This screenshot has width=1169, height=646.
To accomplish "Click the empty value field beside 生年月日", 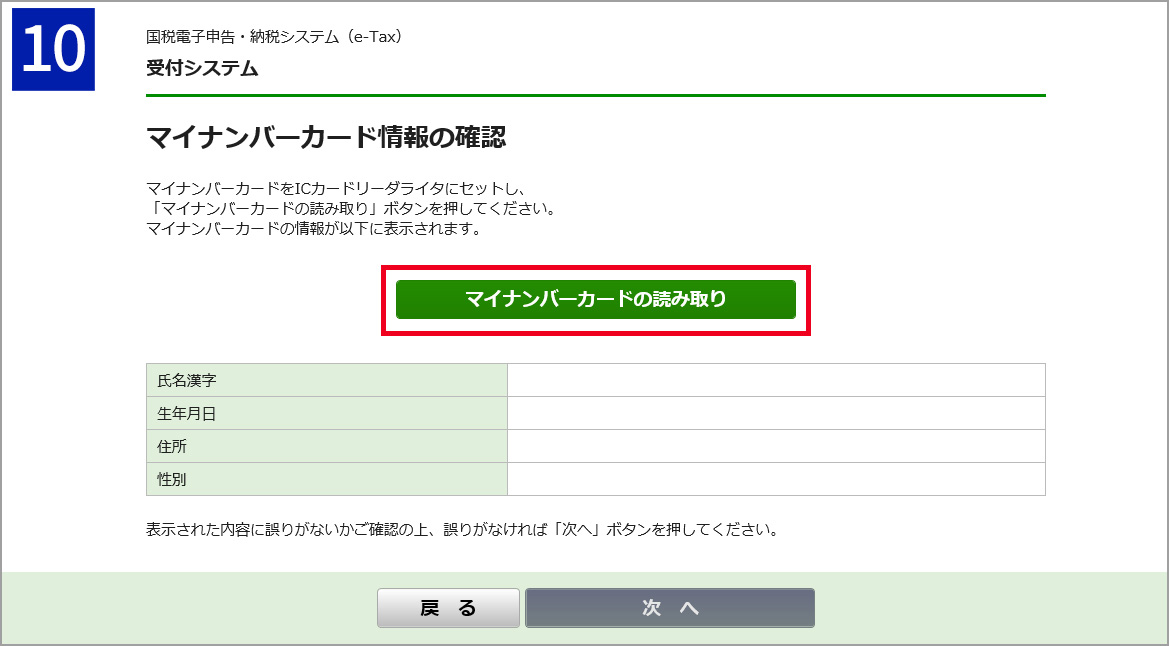I will [776, 413].
